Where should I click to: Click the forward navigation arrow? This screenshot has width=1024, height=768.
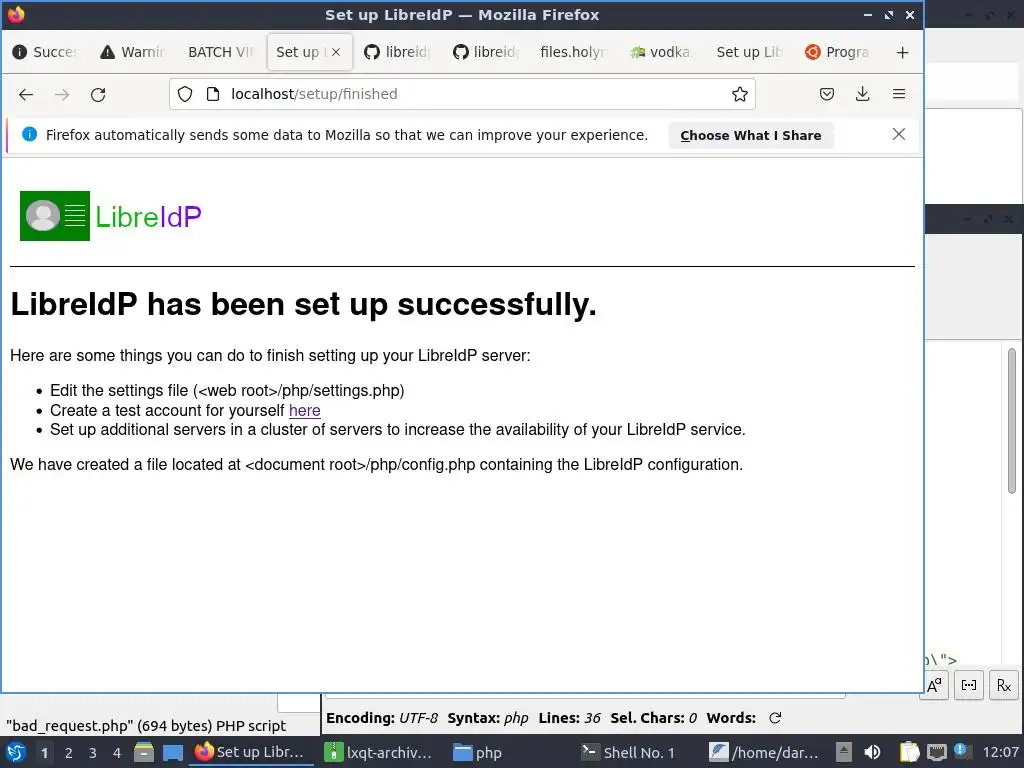tap(62, 95)
